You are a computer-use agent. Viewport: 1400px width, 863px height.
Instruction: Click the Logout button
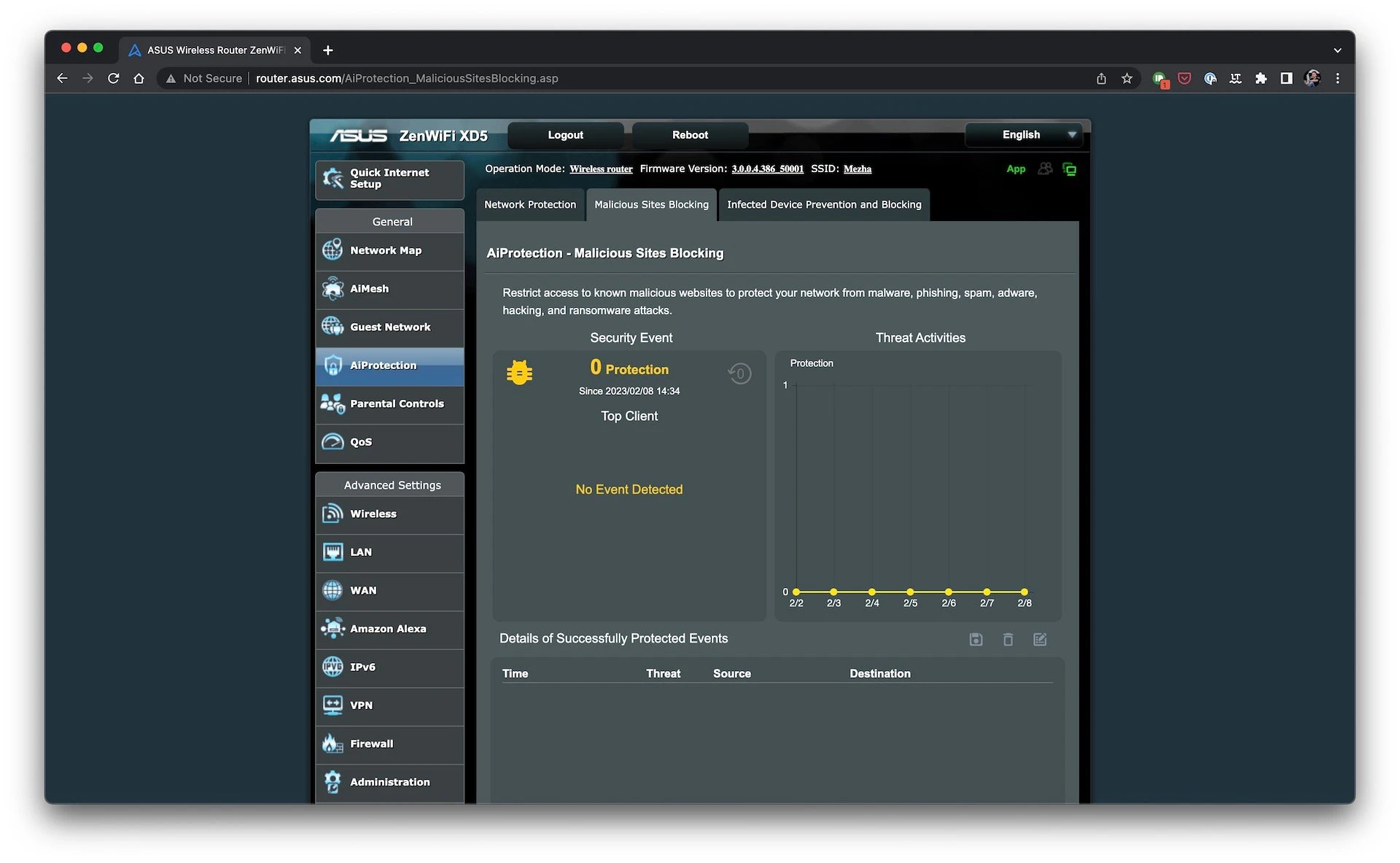pyautogui.click(x=565, y=135)
